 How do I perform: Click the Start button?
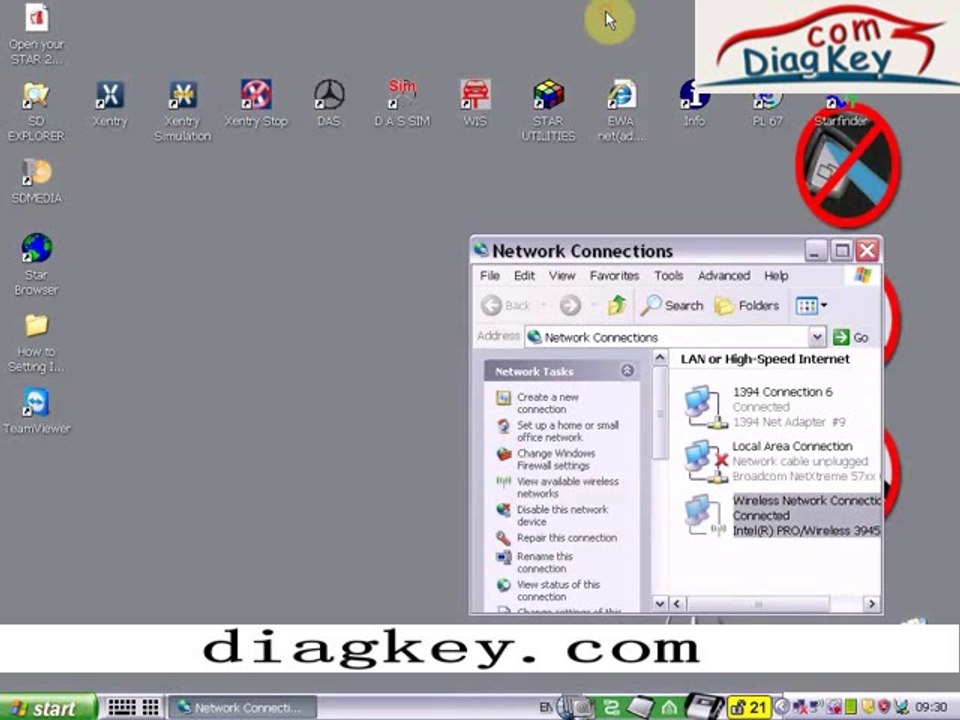pyautogui.click(x=47, y=708)
